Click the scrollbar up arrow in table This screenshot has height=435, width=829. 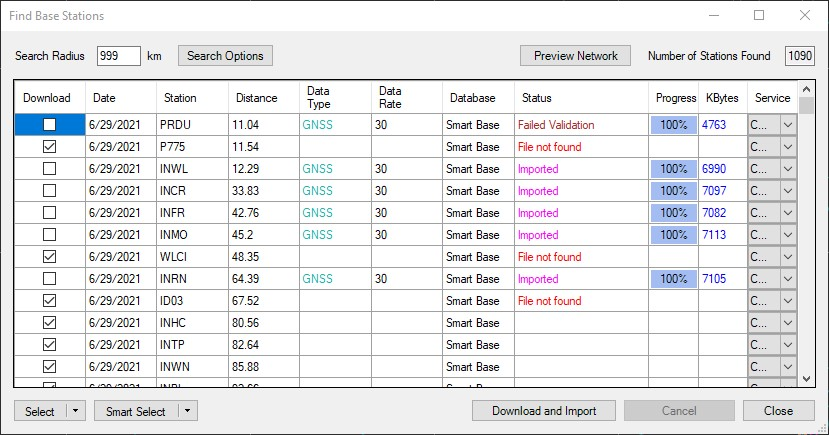807,90
